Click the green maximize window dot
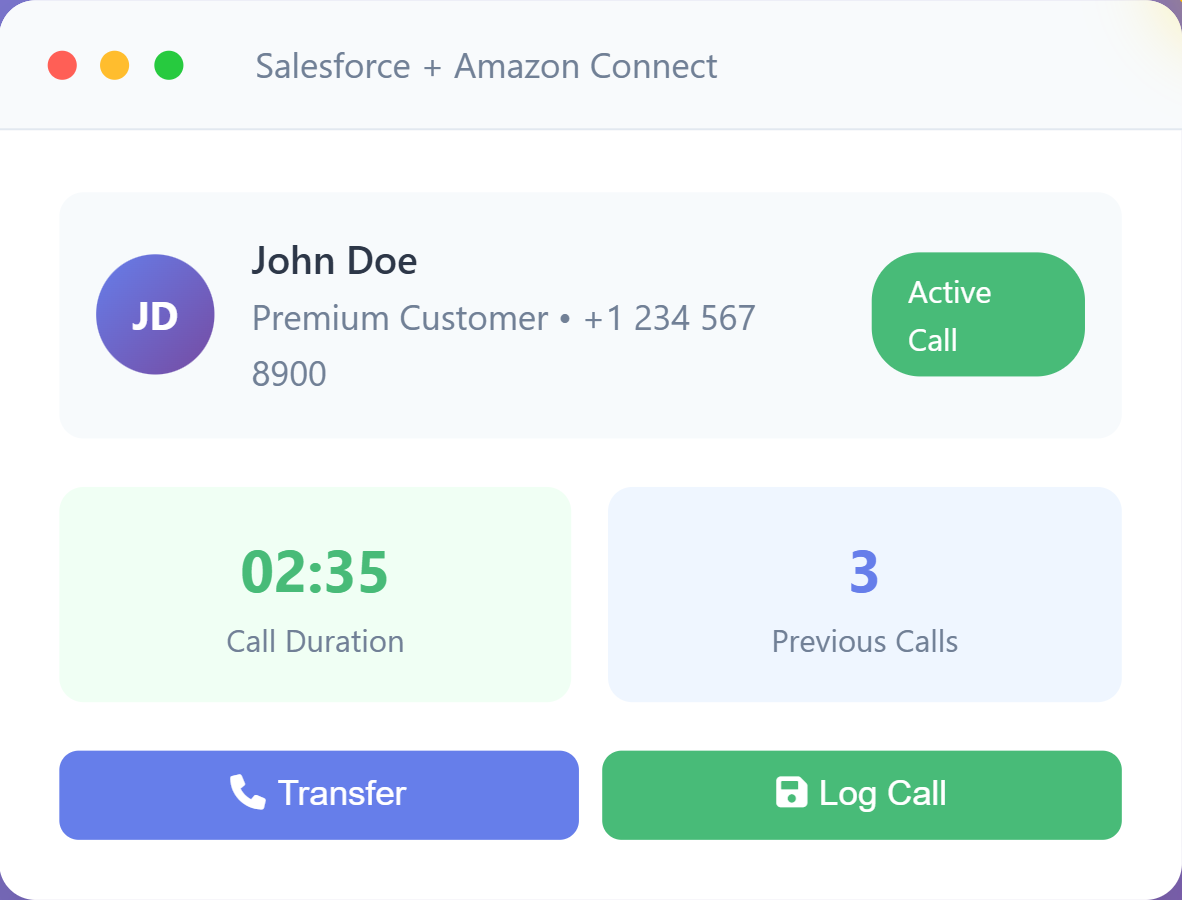1182x900 pixels. 169,66
